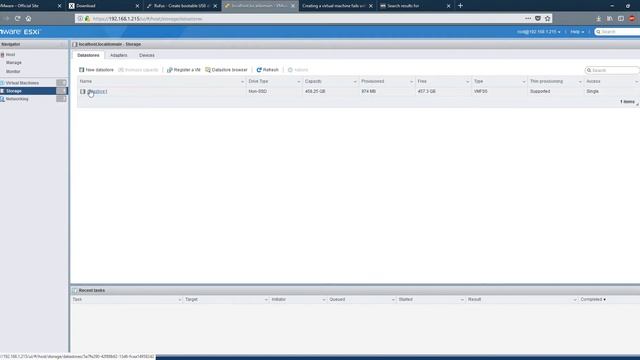Sort Recent tasks by Target column
640x360 pixels.
[x=191, y=300]
